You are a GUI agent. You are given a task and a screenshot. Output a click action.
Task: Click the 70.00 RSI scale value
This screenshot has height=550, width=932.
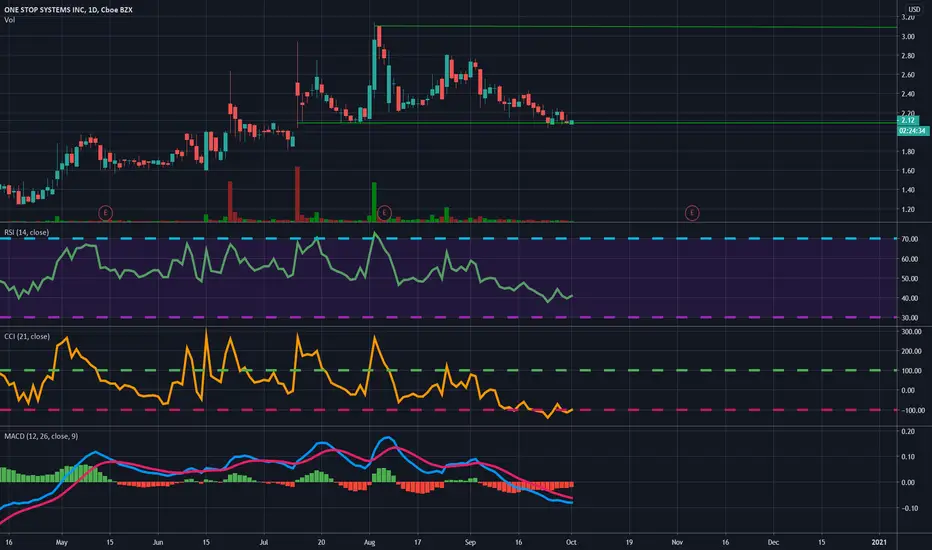(x=909, y=239)
